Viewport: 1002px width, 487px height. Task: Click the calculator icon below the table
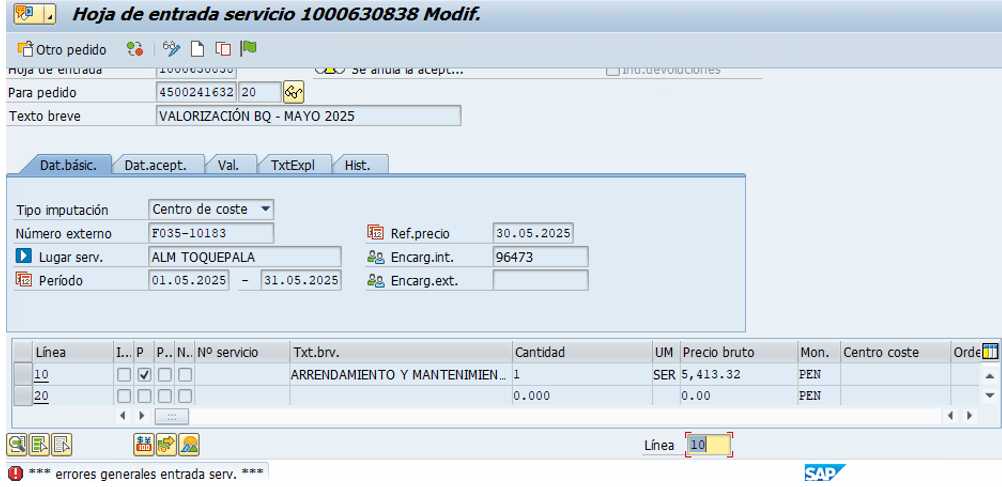coord(143,444)
